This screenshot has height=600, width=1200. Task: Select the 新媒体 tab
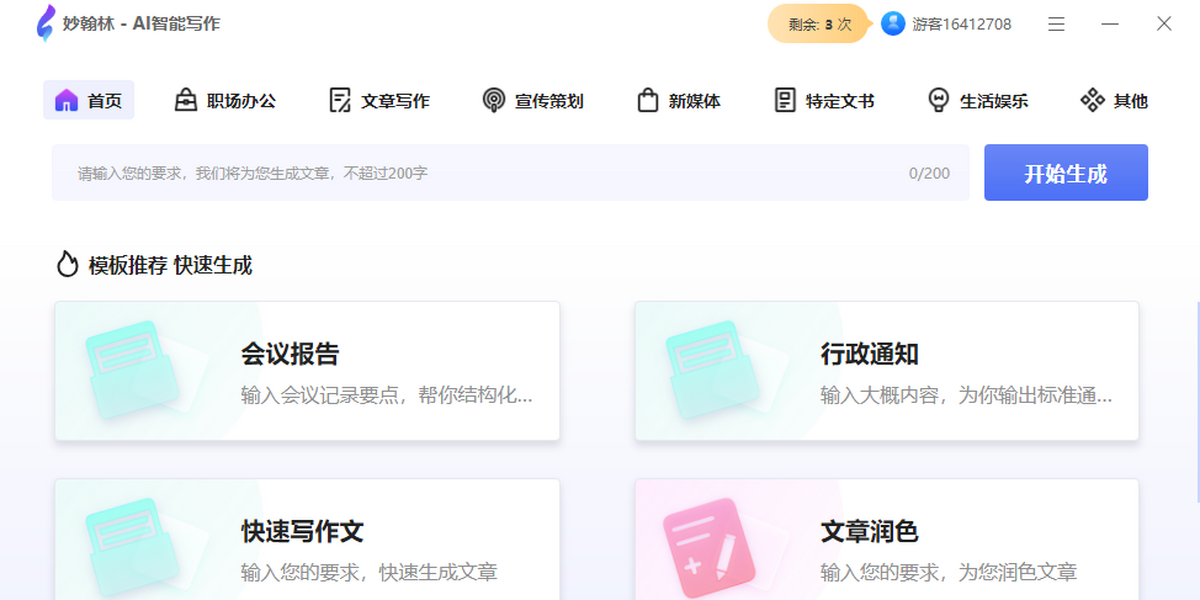pos(679,100)
